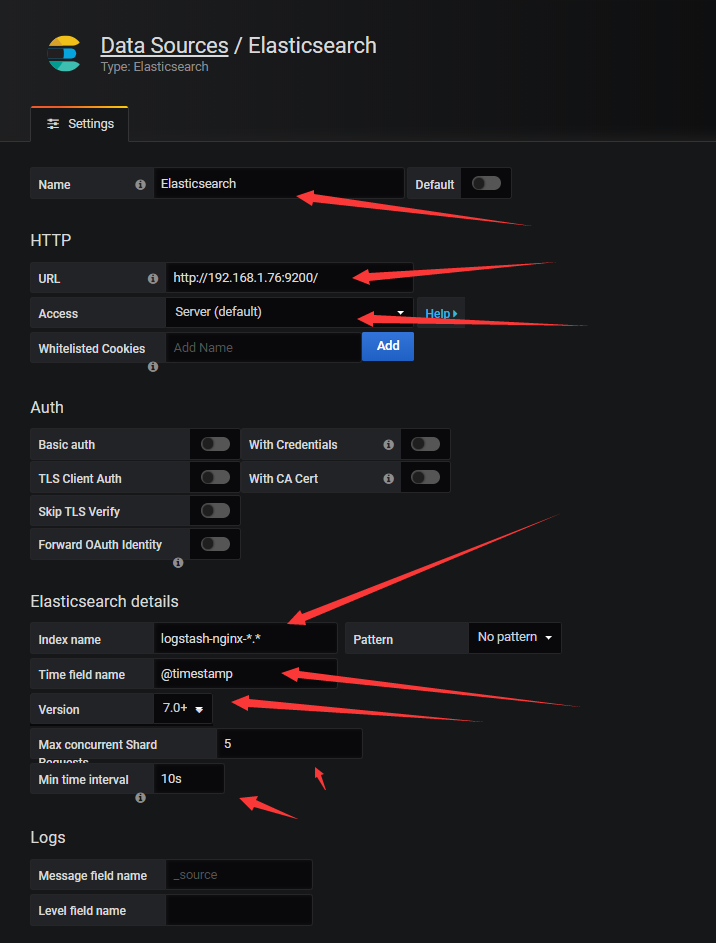The image size is (716, 943).
Task: Edit the URL input field
Action: click(x=289, y=277)
